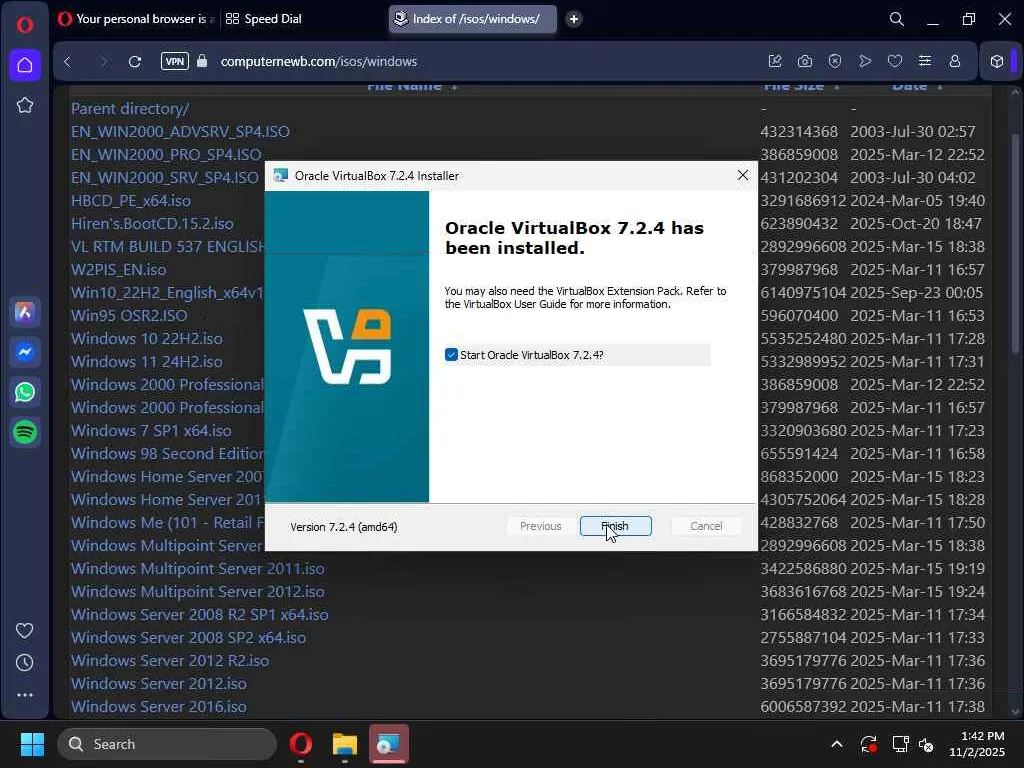Click the send arrow icon in toolbar
The width and height of the screenshot is (1024, 768).
tap(865, 61)
